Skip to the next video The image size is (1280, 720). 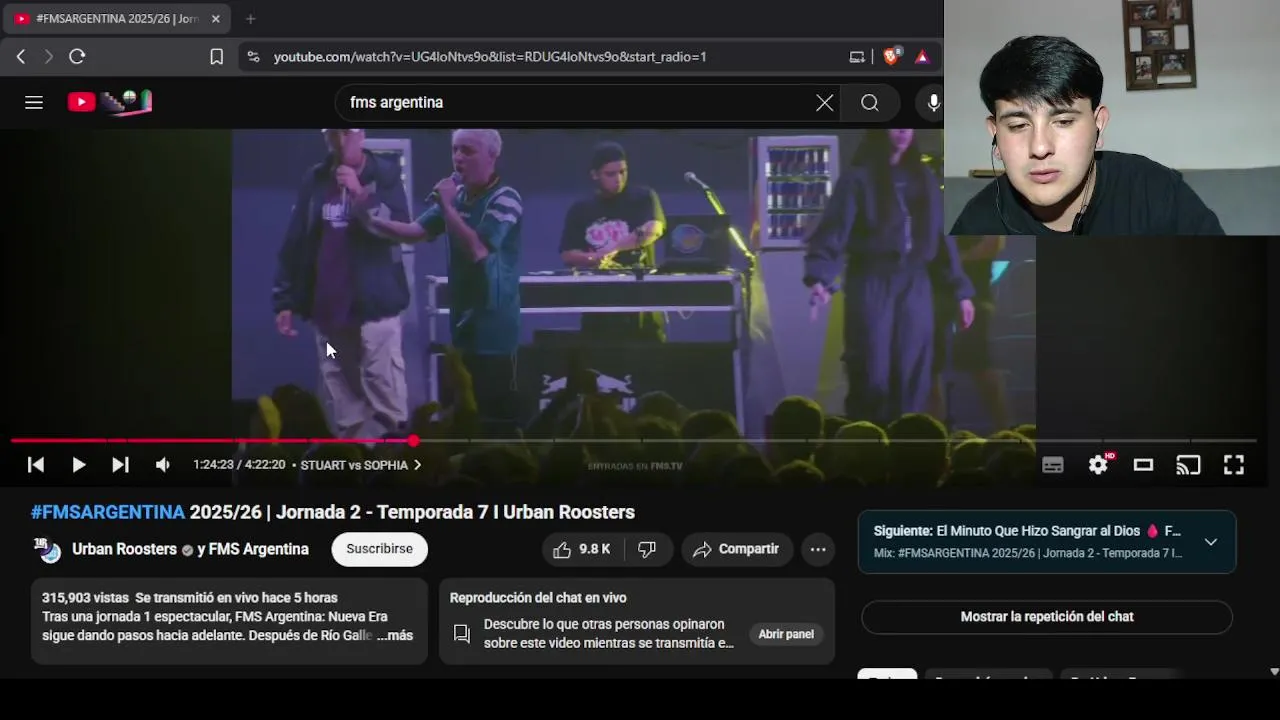click(x=120, y=465)
